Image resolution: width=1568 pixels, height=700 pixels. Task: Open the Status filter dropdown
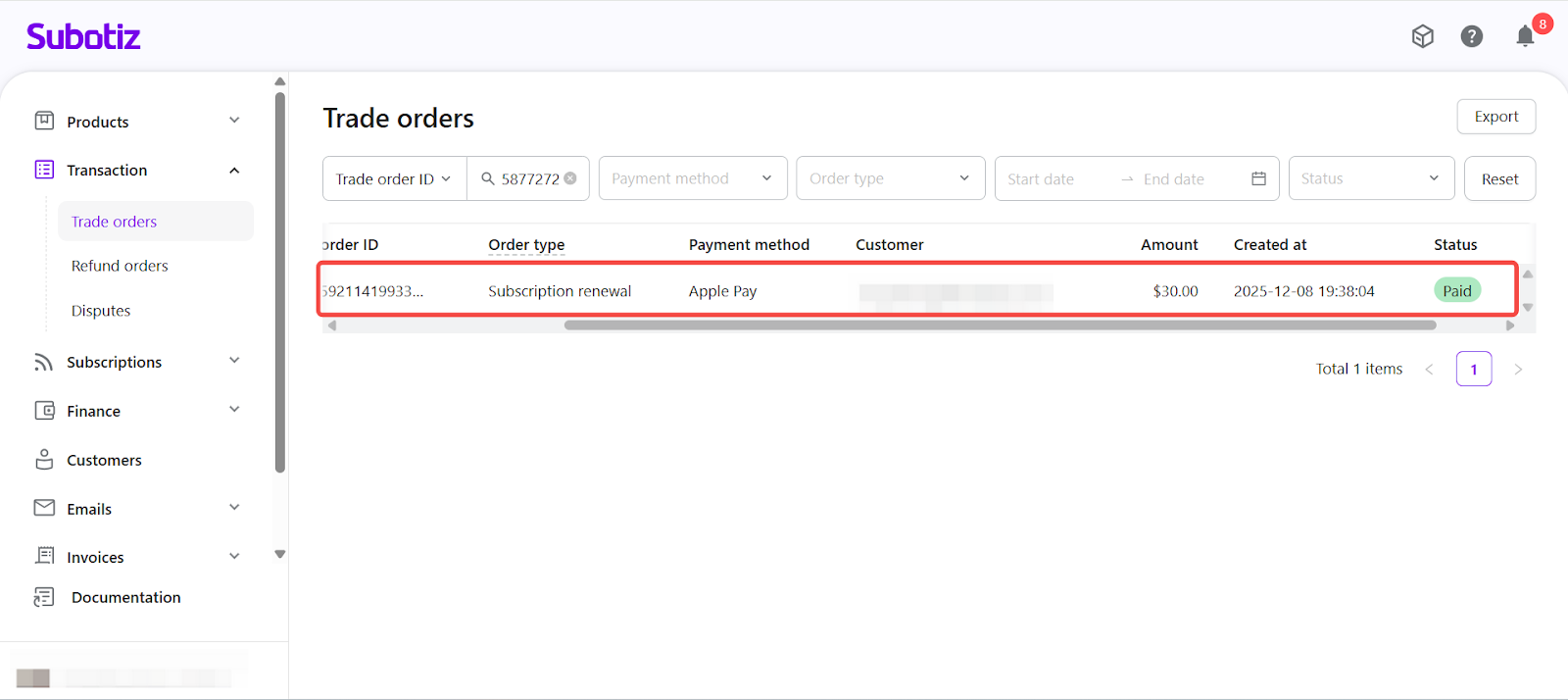pos(1370,178)
